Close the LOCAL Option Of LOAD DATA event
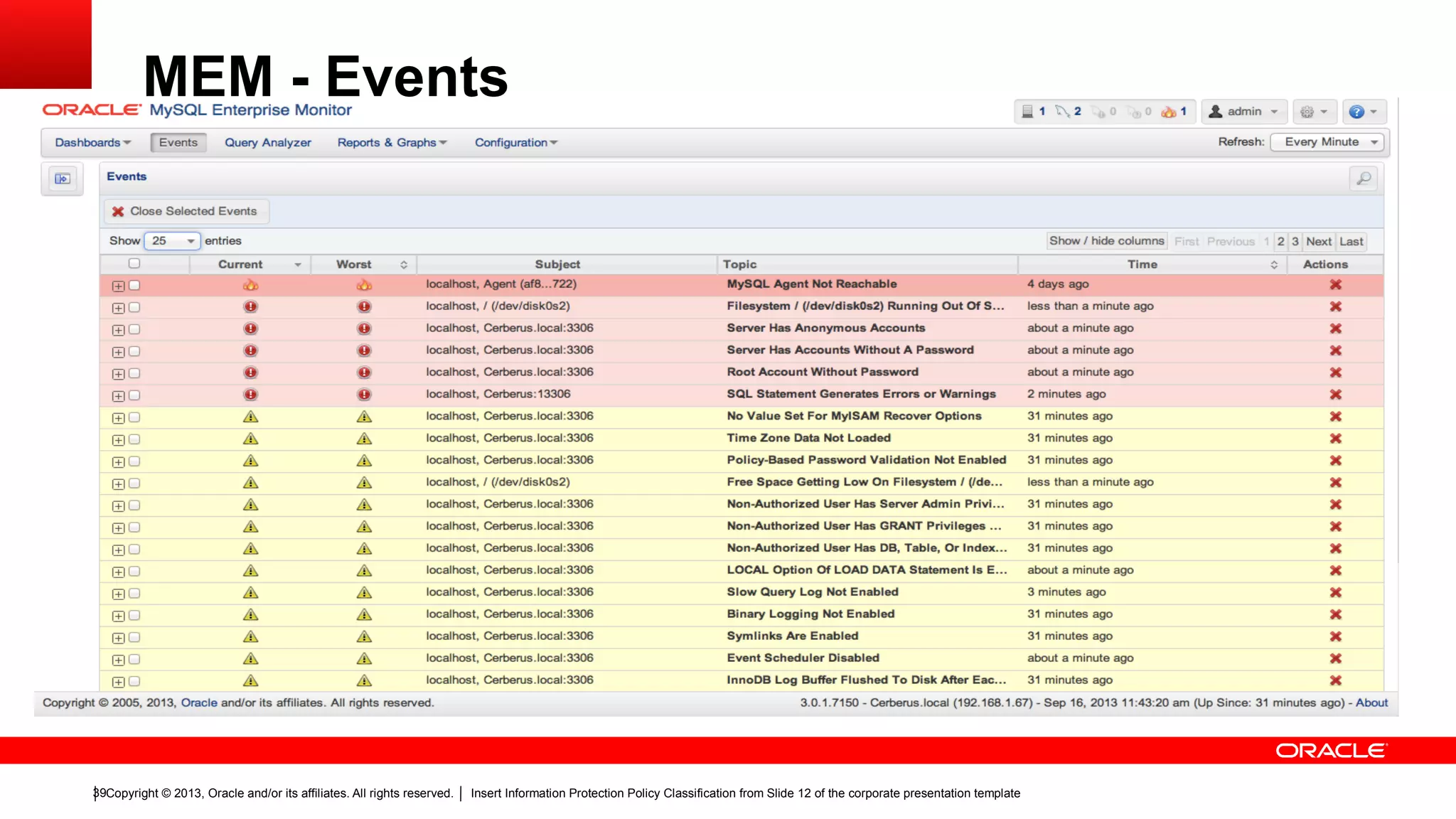 [1335, 570]
